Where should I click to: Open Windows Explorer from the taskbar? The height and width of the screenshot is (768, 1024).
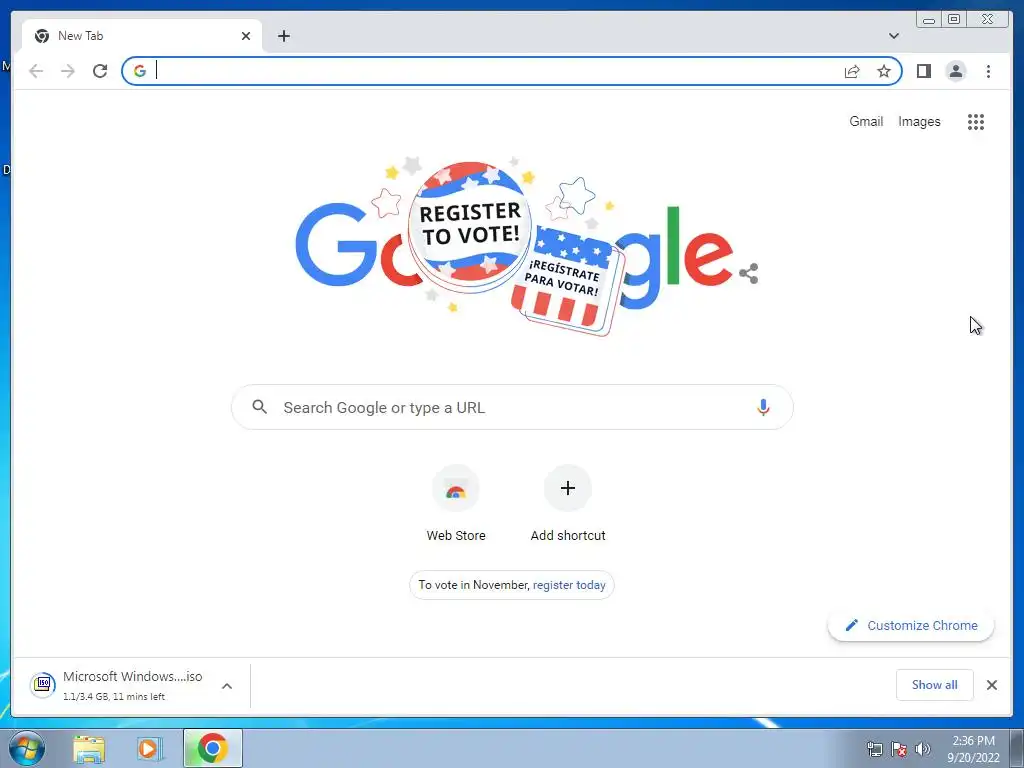tap(89, 748)
